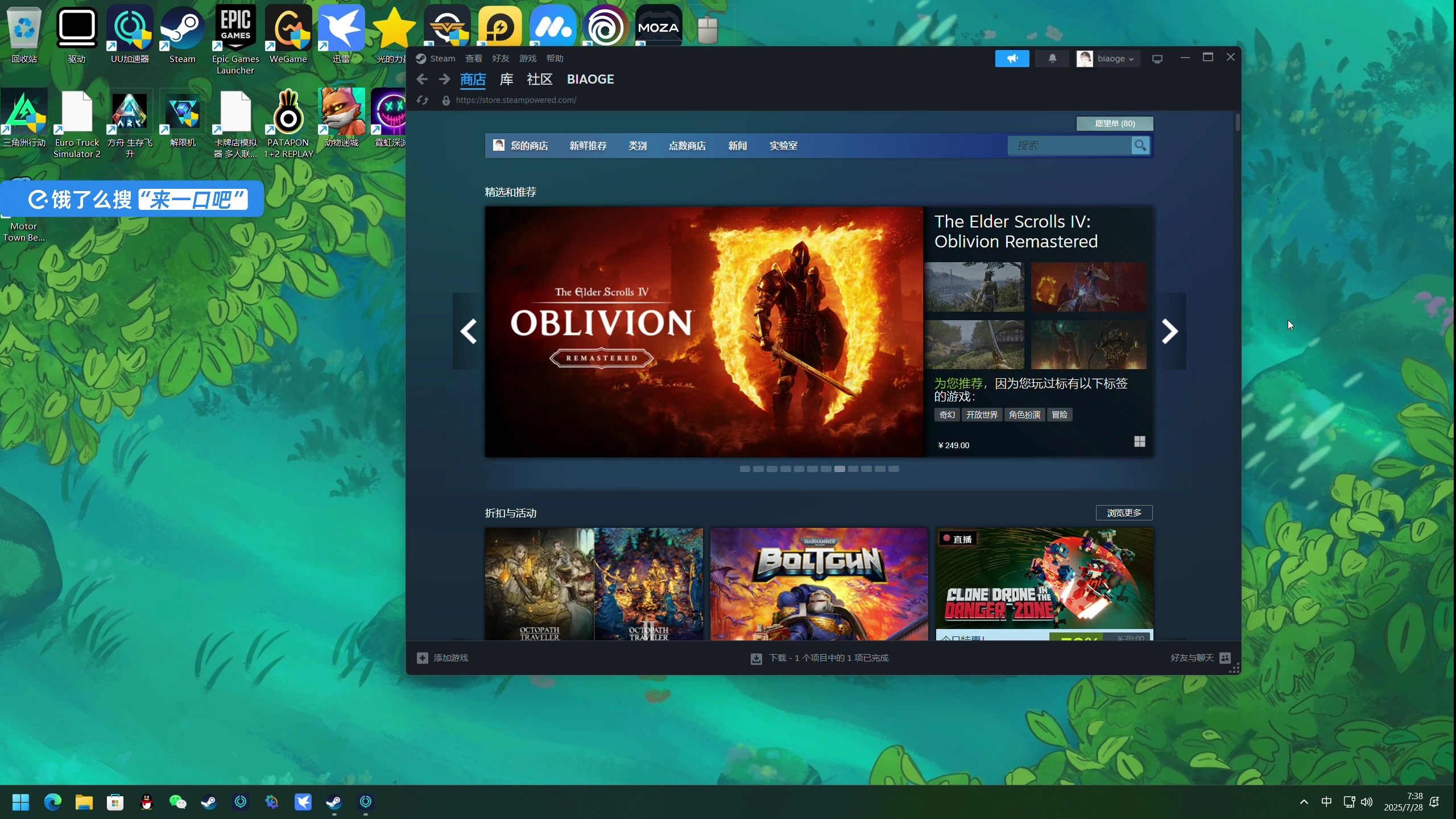This screenshot has width=1456, height=819.
Task: Open the 游戏 menu
Action: click(528, 59)
